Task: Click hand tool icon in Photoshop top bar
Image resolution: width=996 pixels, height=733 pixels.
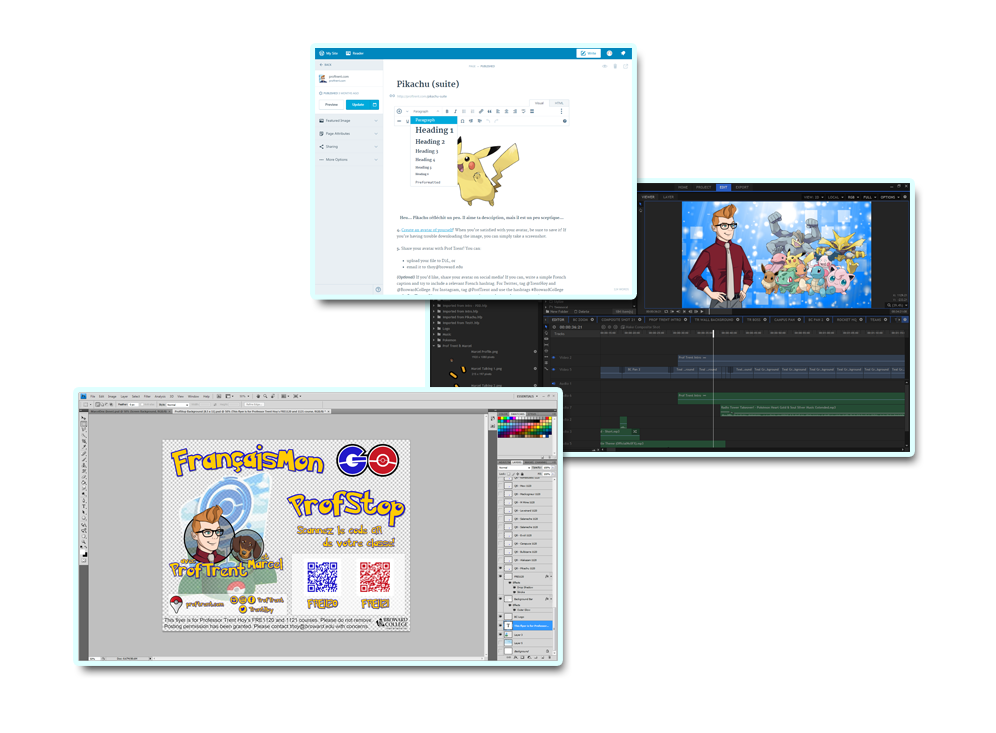Action: pyautogui.click(x=259, y=396)
